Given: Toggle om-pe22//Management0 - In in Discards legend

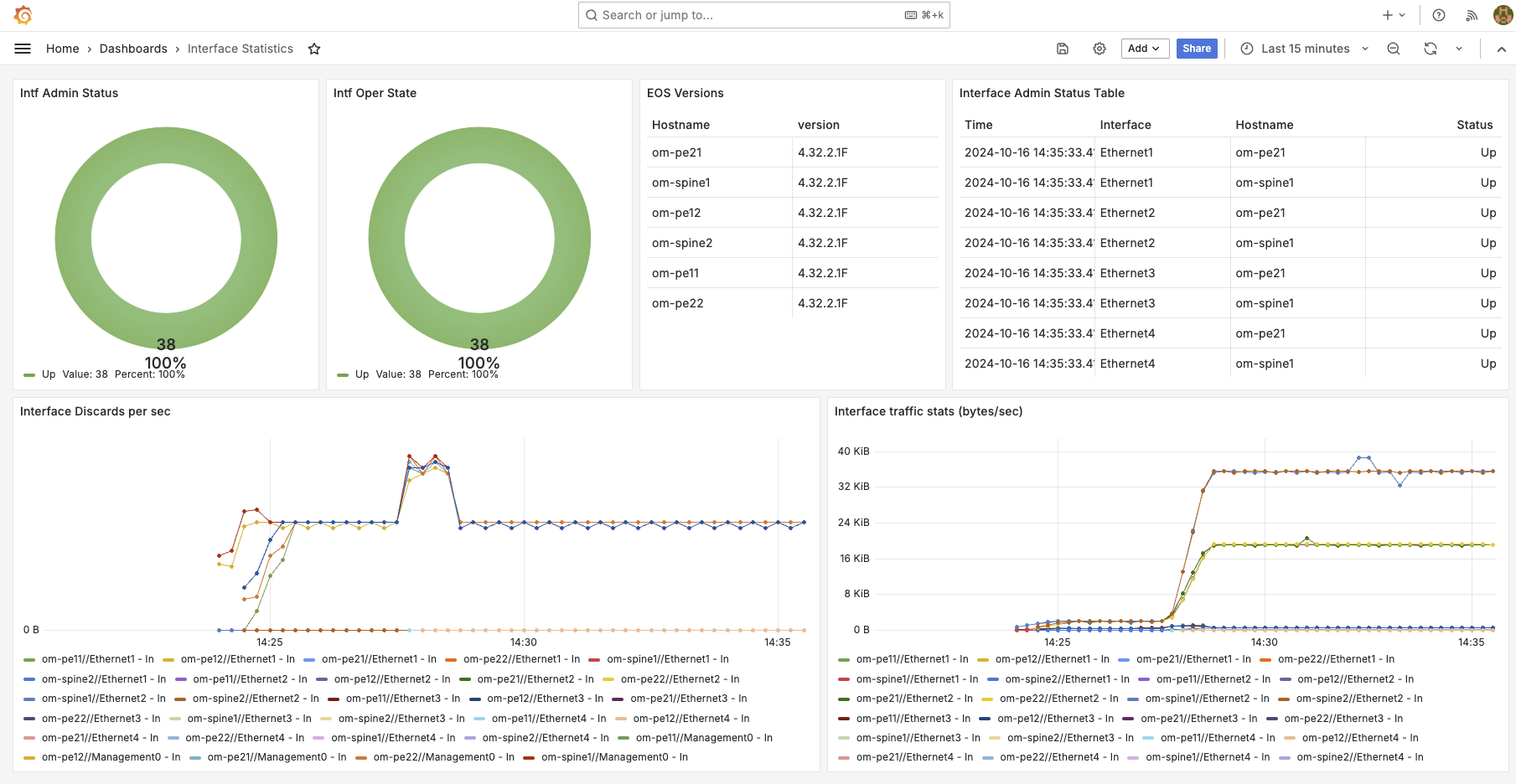Looking at the screenshot, I should [443, 757].
